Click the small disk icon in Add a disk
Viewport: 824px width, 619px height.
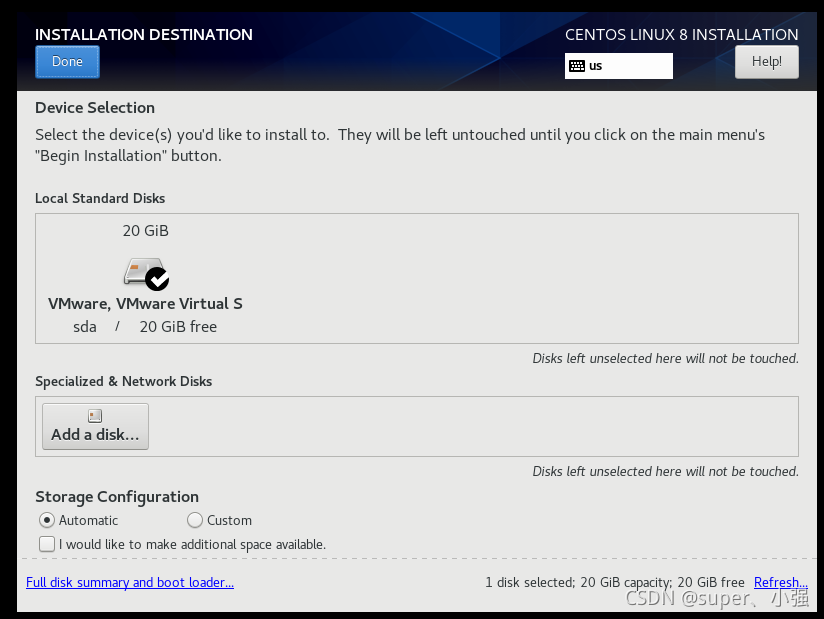[95, 416]
